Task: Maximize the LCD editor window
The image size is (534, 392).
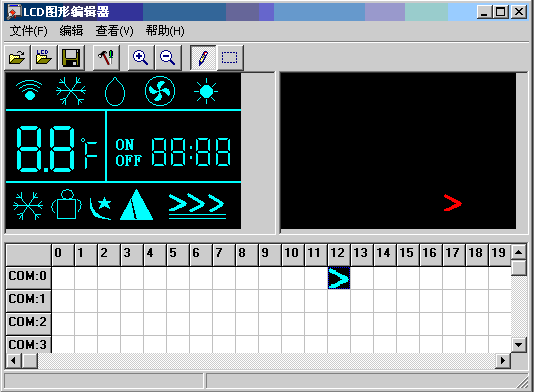Action: pos(501,12)
